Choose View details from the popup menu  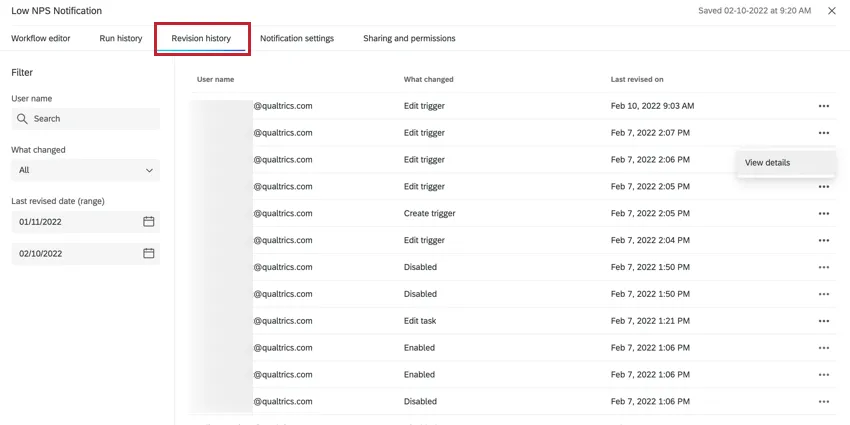pos(768,163)
